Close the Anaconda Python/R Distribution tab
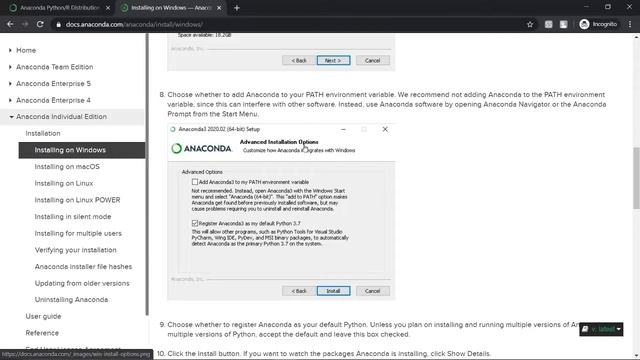640x360 pixels. [108, 8]
